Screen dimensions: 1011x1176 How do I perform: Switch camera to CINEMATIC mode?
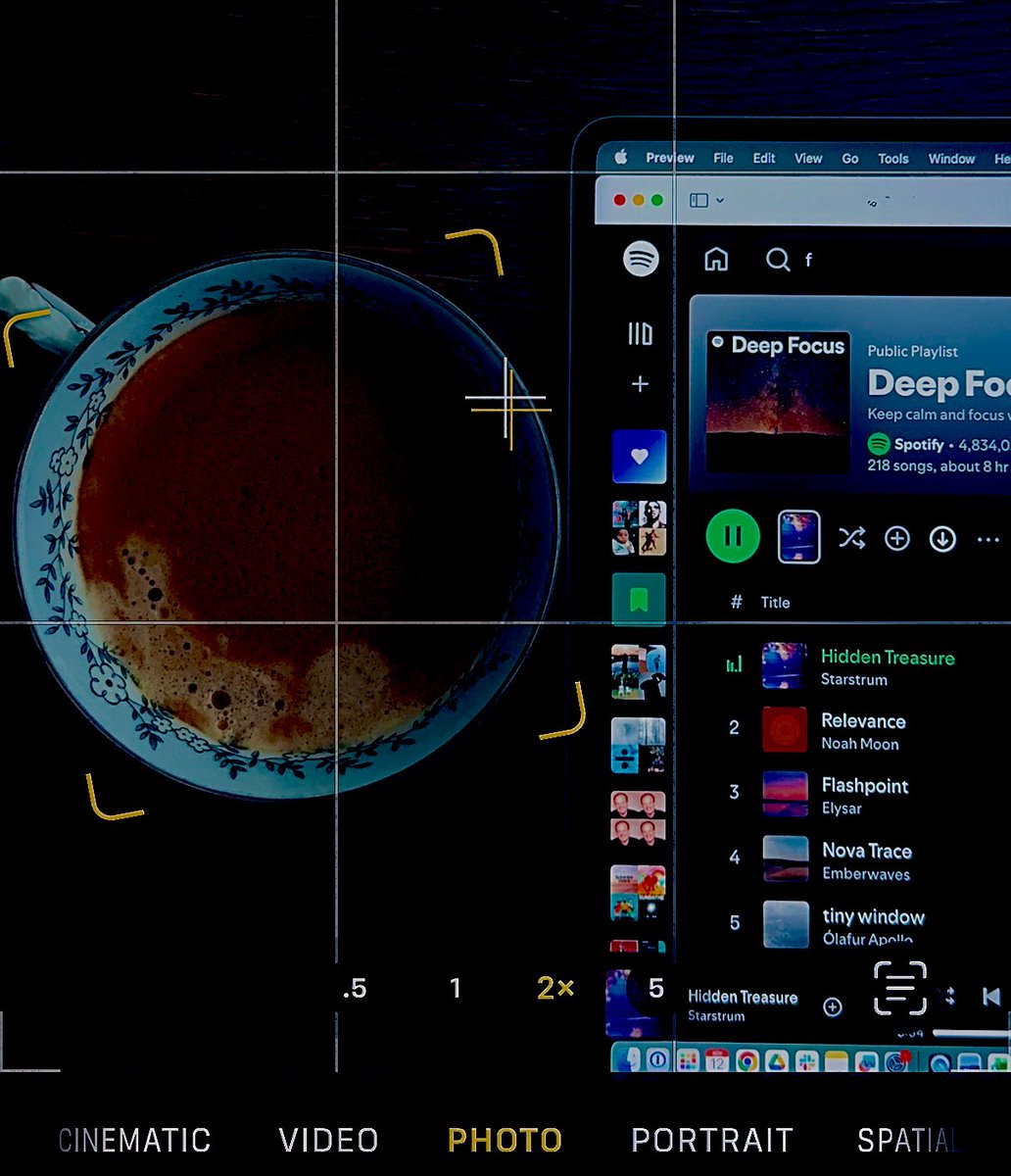134,1141
